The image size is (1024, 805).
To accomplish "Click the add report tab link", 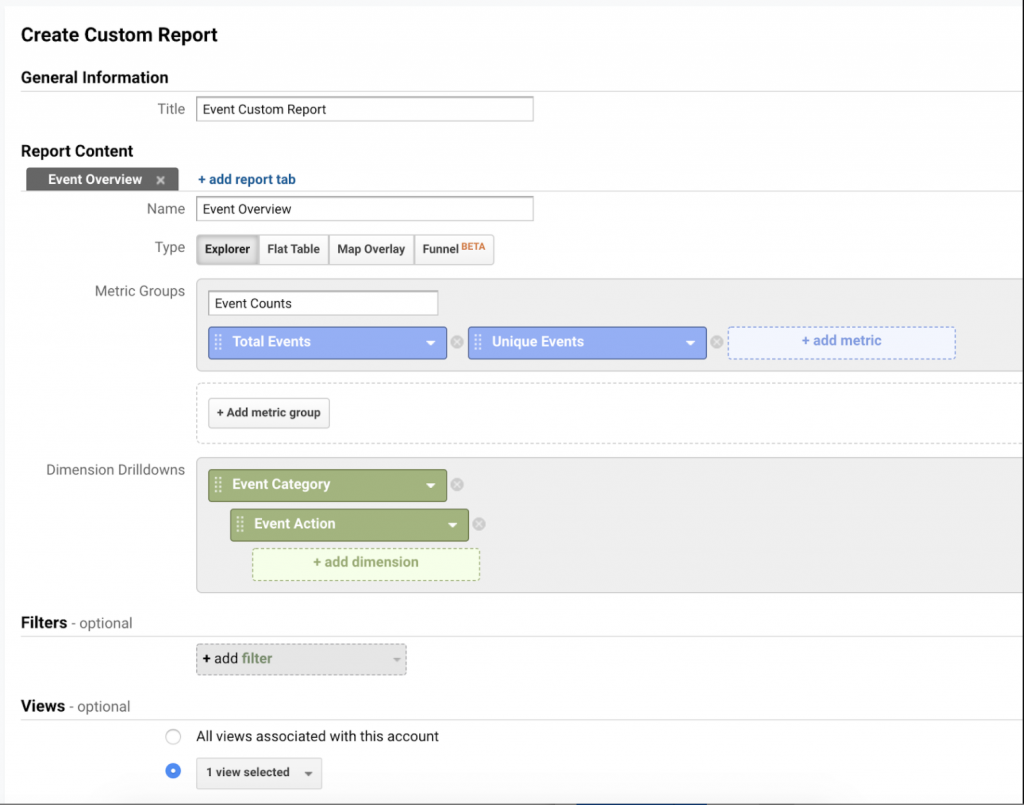I will pyautogui.click(x=246, y=180).
